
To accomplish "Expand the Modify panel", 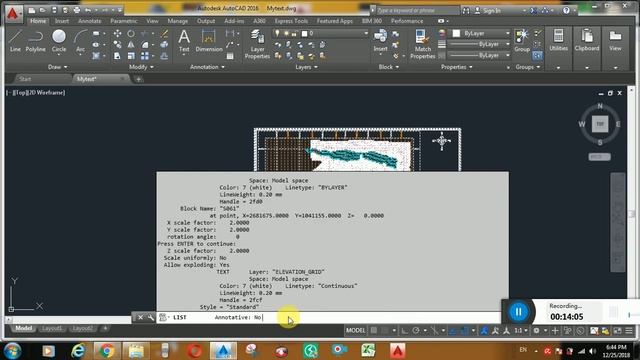I will coord(141,67).
